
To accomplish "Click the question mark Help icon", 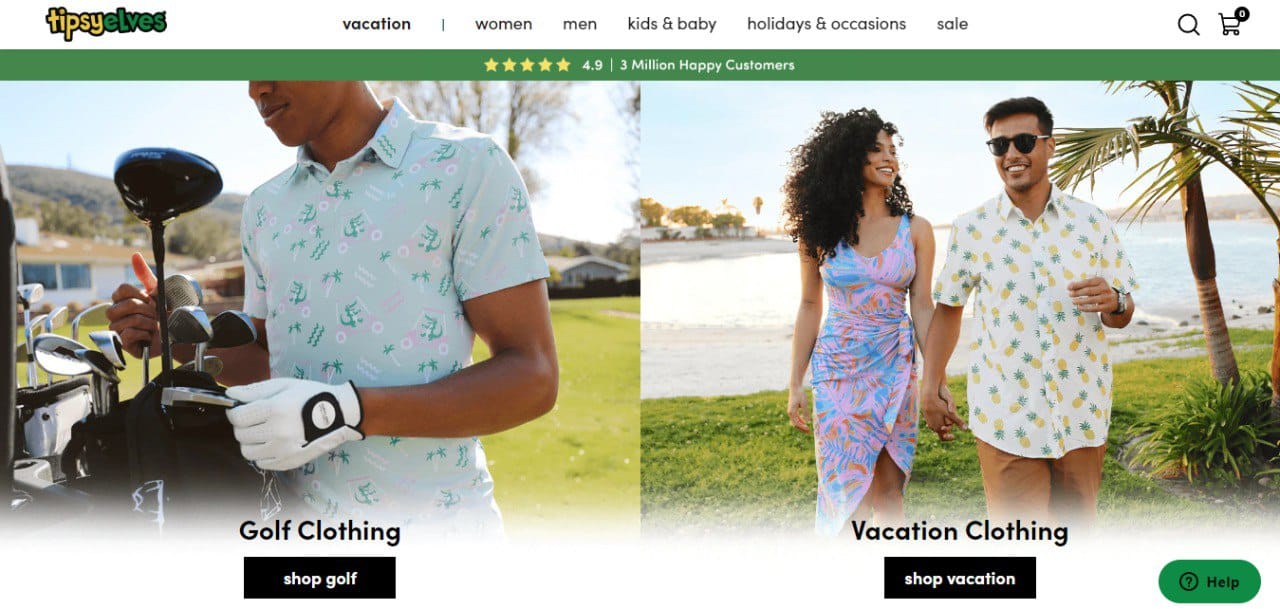I will click(x=1188, y=582).
